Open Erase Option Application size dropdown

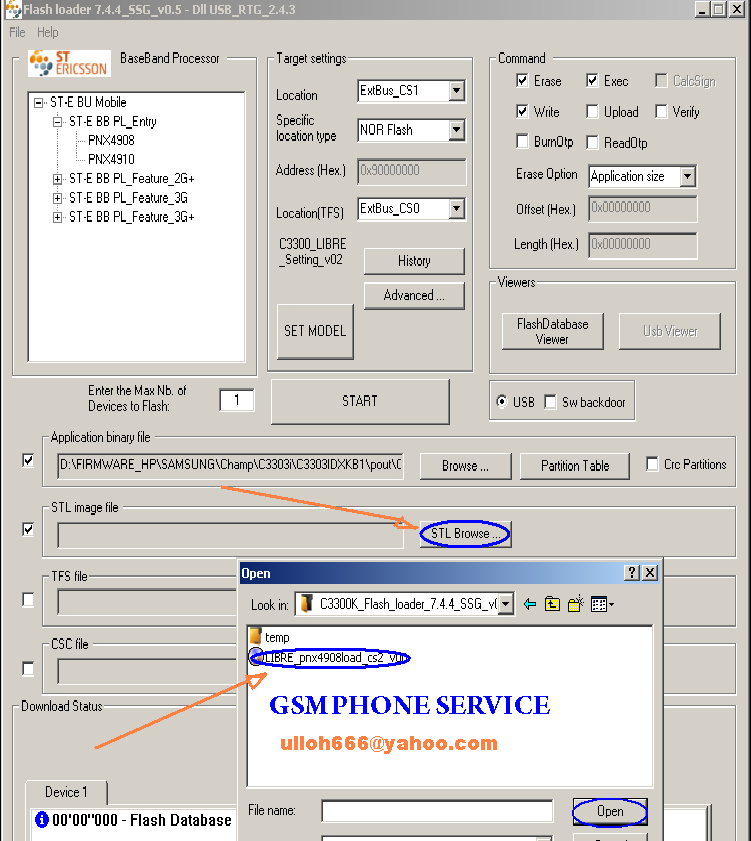tap(687, 176)
